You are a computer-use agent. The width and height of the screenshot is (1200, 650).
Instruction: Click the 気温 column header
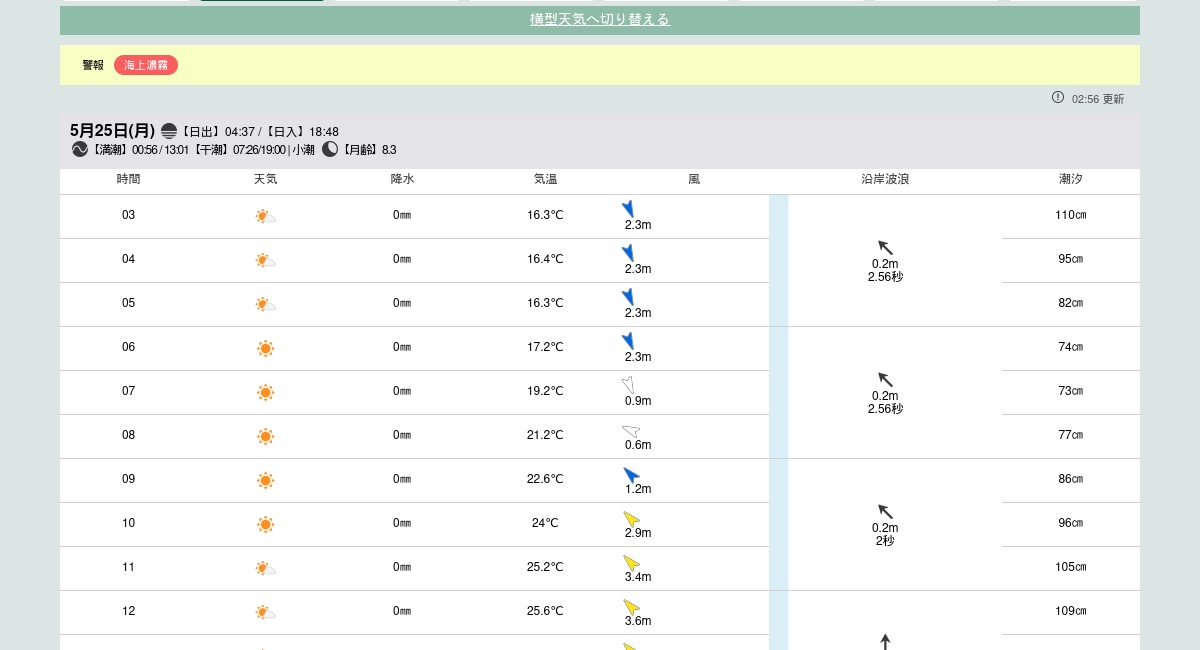coord(545,179)
